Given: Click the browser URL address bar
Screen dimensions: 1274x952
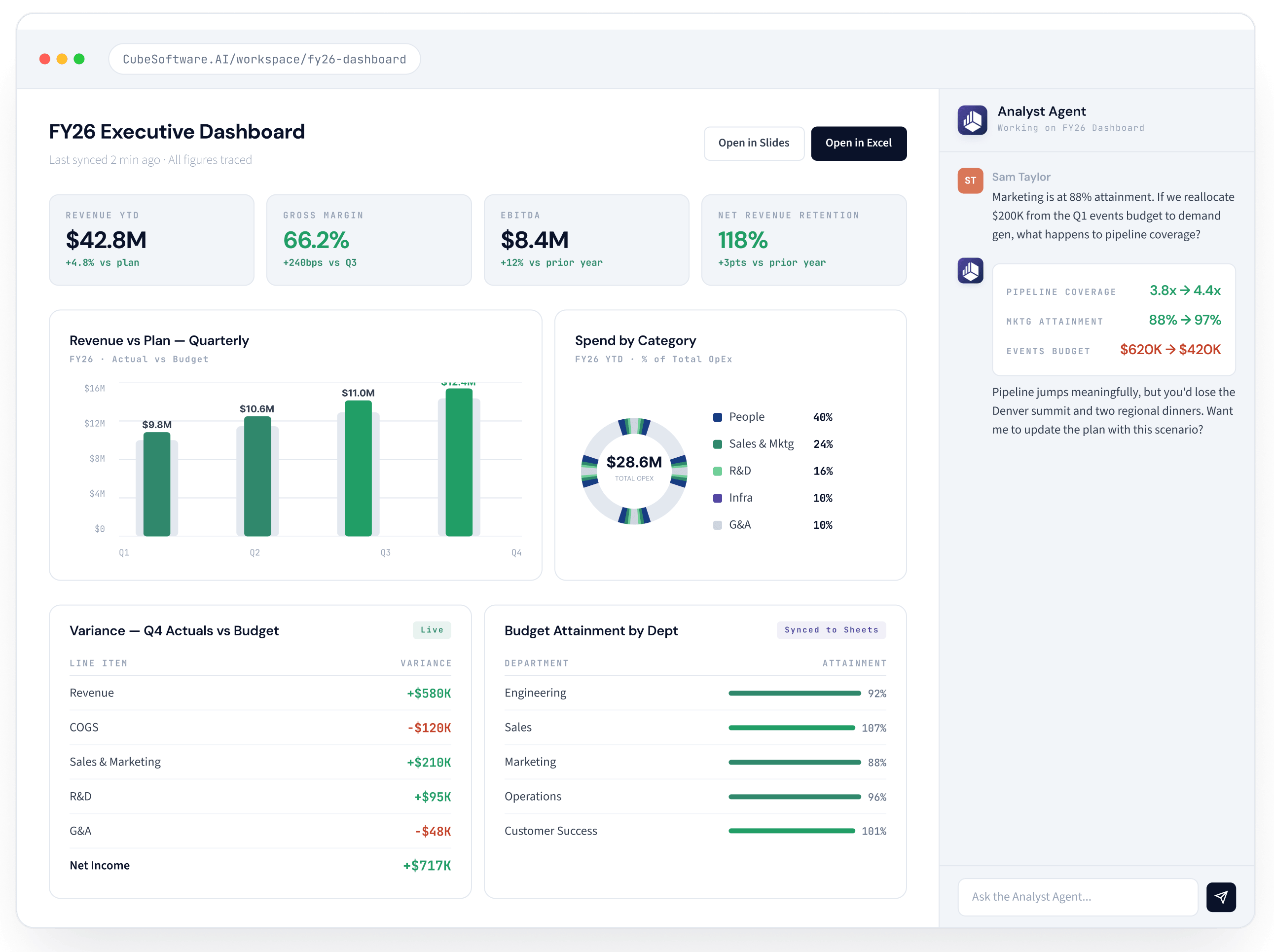Looking at the screenshot, I should point(264,59).
